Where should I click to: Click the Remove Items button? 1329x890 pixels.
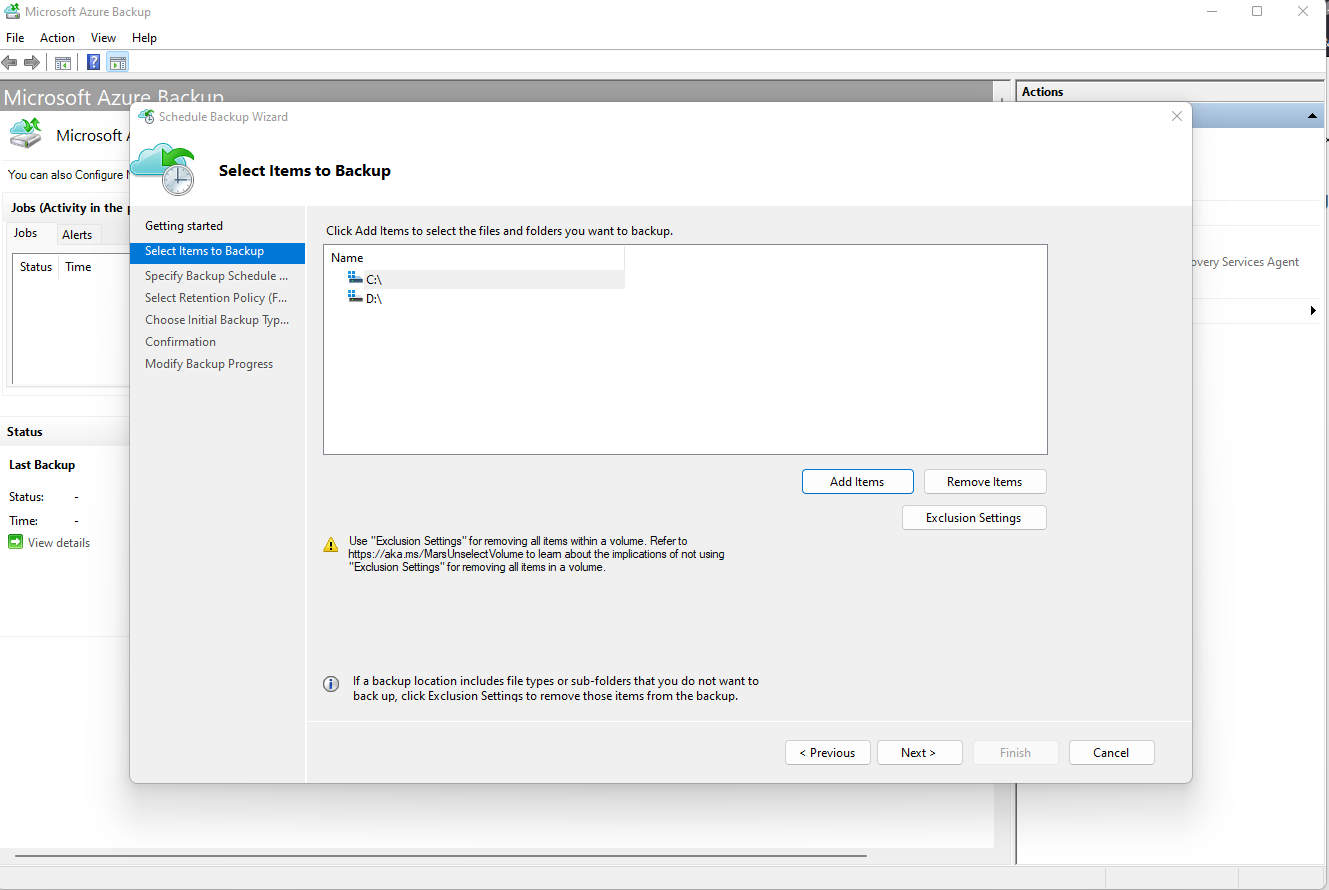click(x=984, y=481)
